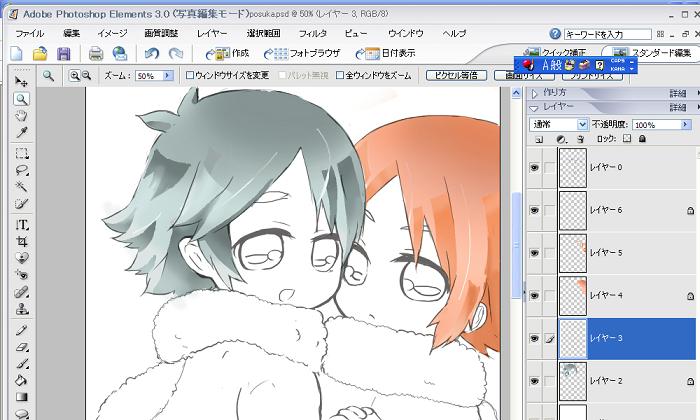Screen dimensions: 700x420
Task: Click the ピクセル等倍 button
Action: coord(456,75)
